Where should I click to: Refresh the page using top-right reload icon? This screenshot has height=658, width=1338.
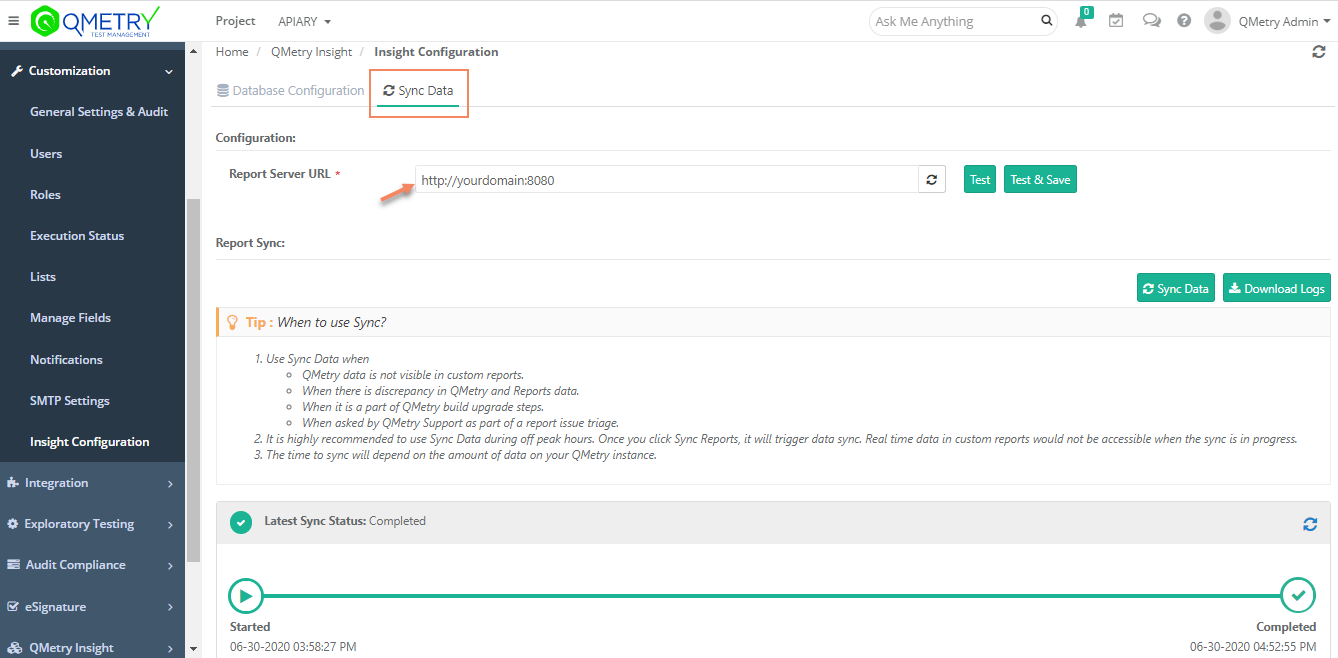(x=1319, y=52)
